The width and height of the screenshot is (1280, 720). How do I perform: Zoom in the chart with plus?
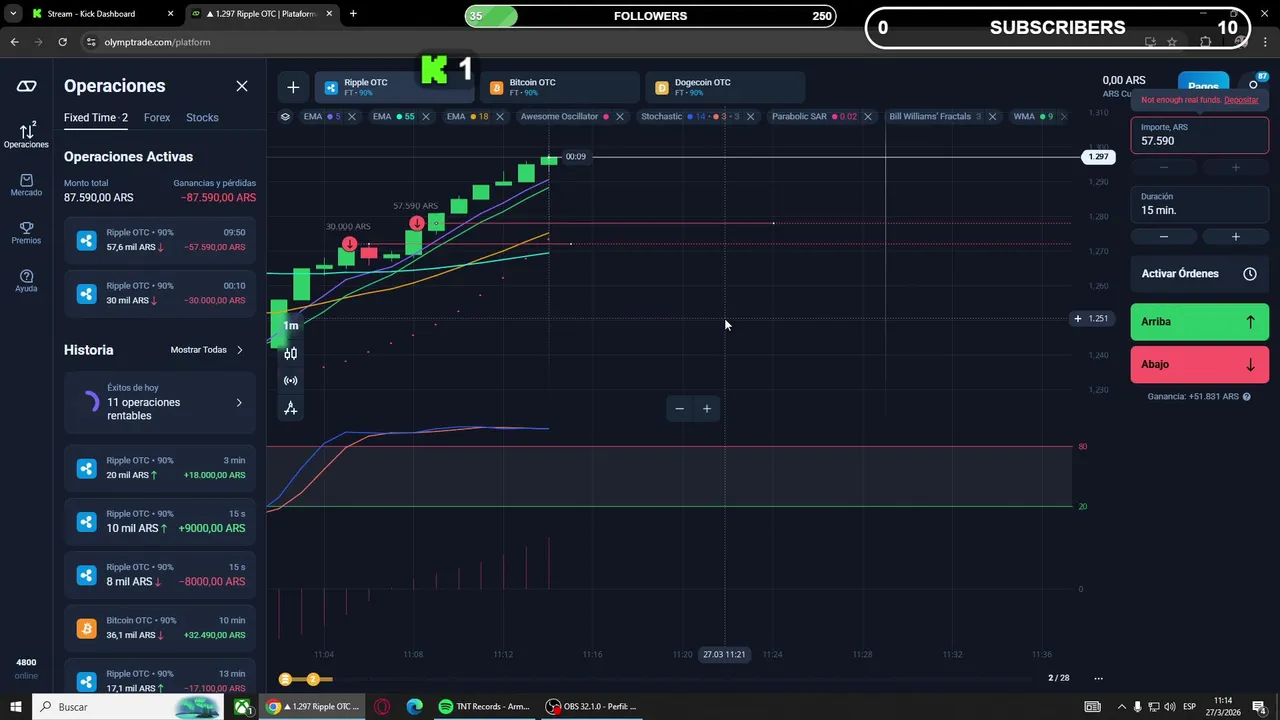point(707,408)
